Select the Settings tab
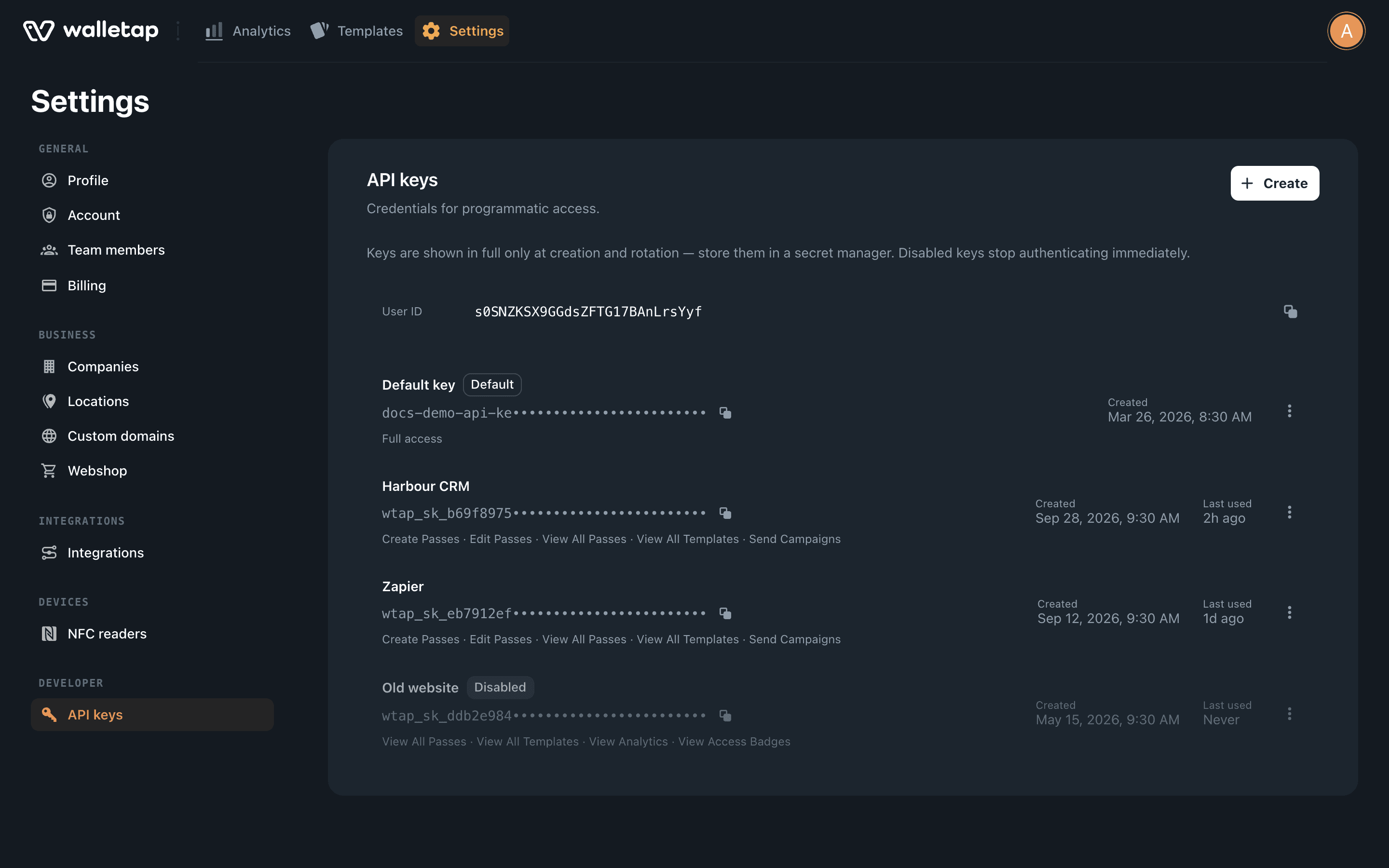The width and height of the screenshot is (1389, 868). point(462,31)
